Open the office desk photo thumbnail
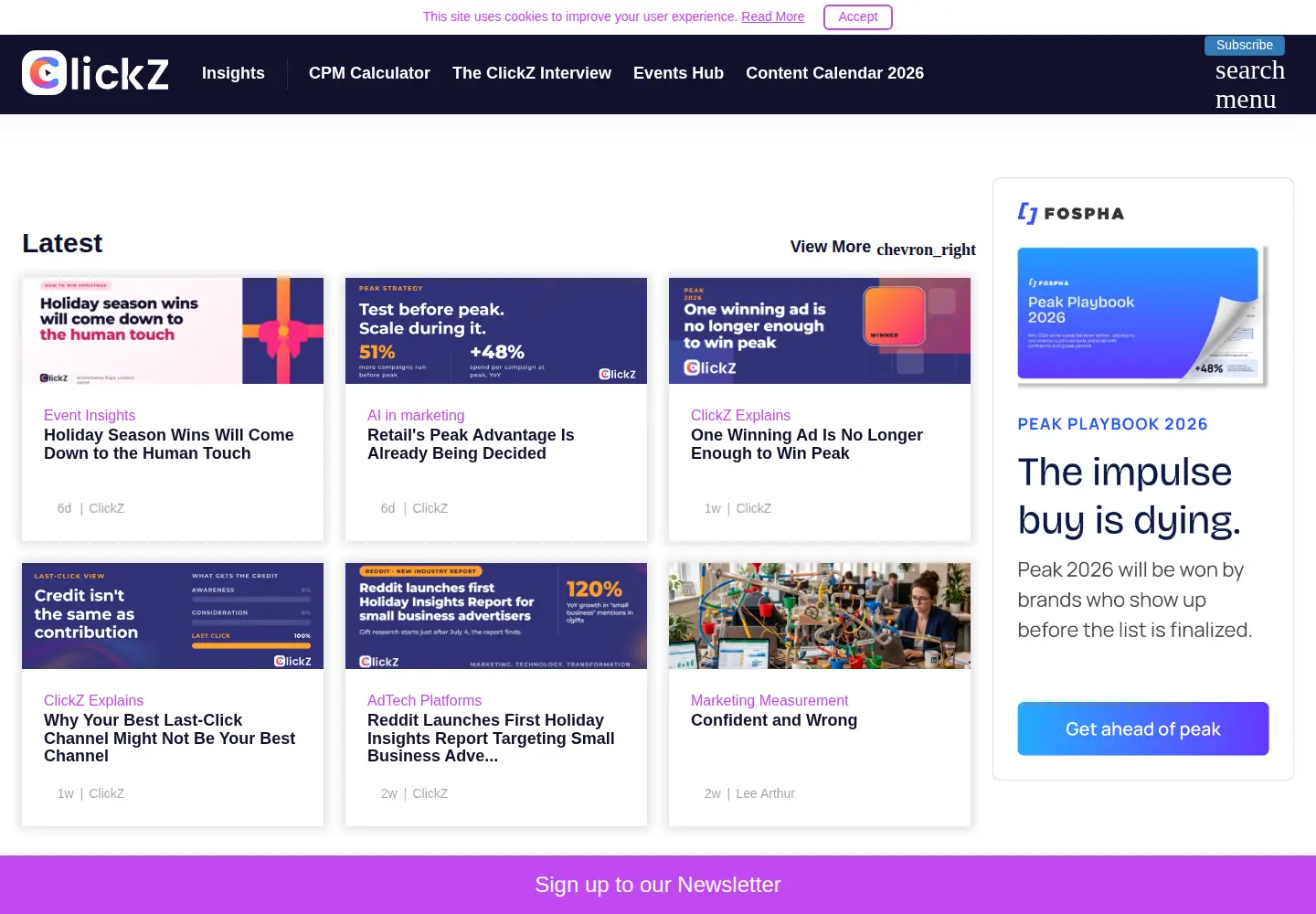 (820, 616)
